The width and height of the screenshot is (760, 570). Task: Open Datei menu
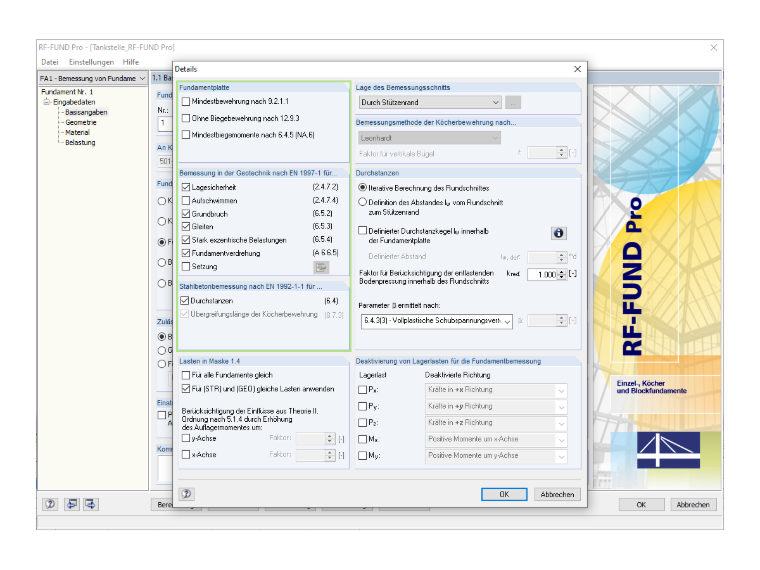click(x=50, y=62)
